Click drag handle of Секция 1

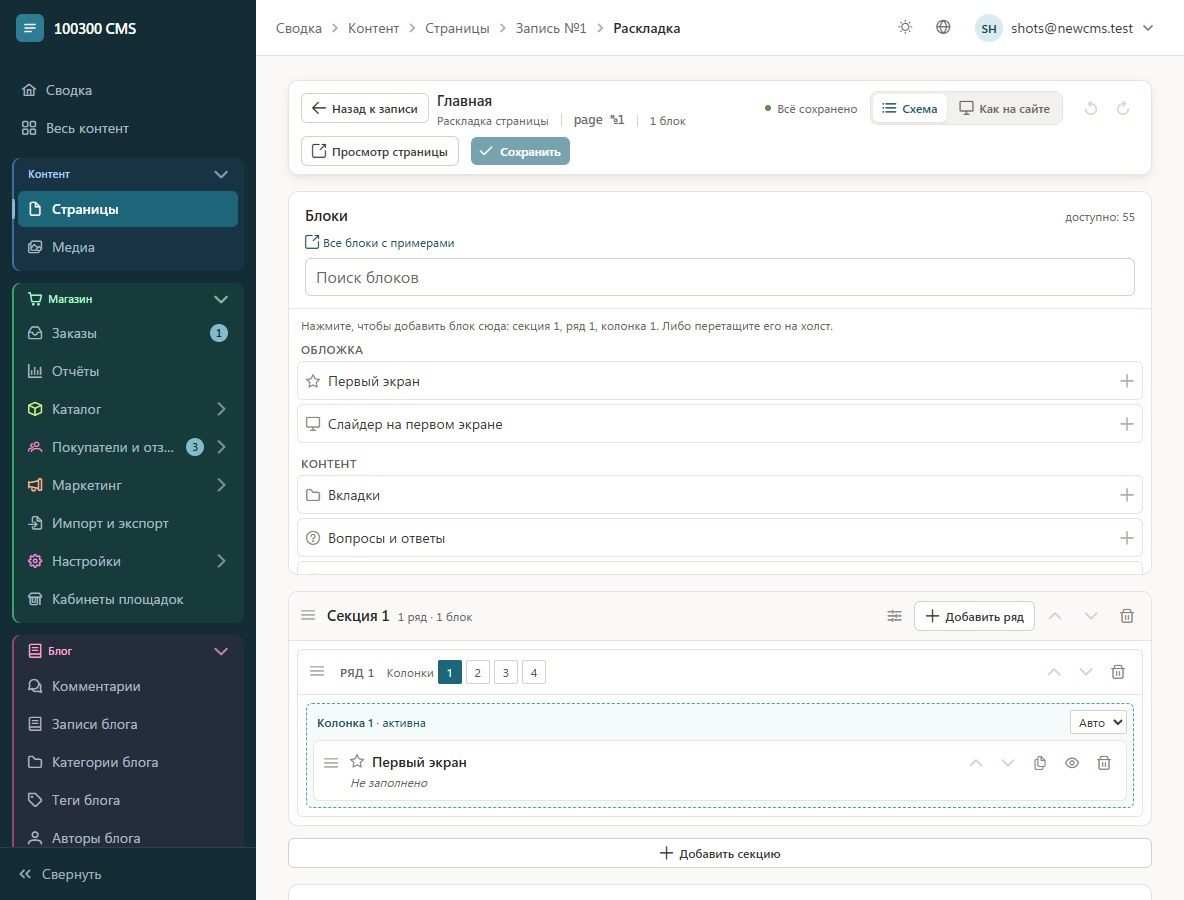coord(308,615)
